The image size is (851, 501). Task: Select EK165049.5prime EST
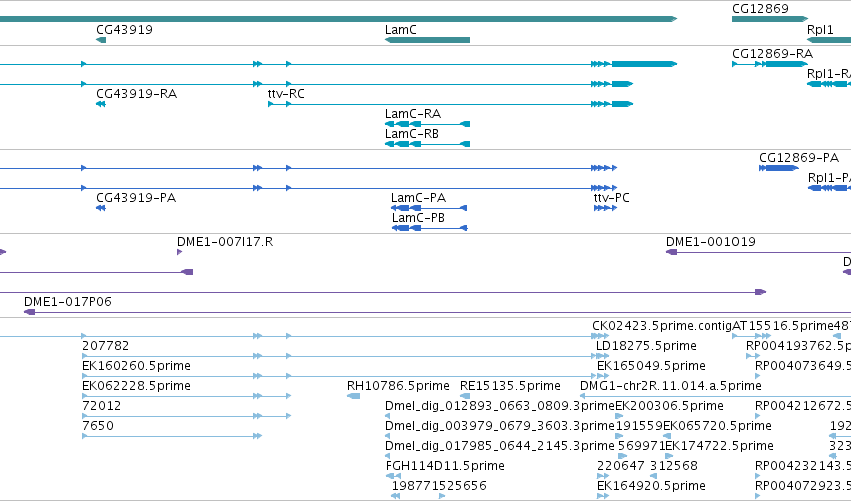point(651,366)
